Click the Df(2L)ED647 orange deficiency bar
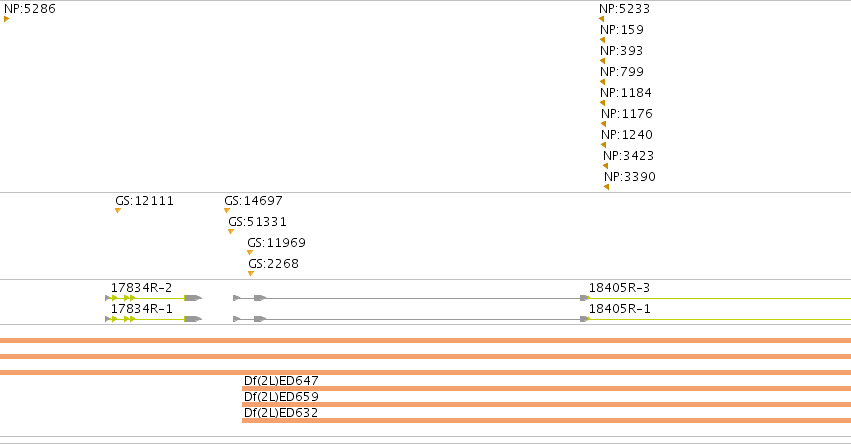The image size is (851, 444). point(547,389)
